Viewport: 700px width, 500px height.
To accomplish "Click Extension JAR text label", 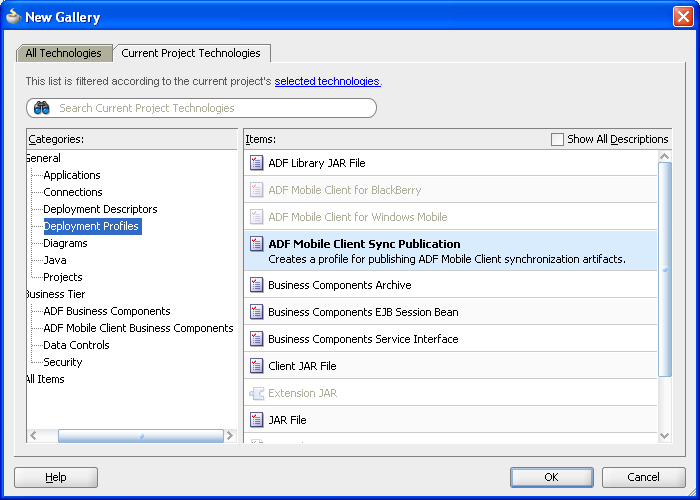I will pos(303,393).
